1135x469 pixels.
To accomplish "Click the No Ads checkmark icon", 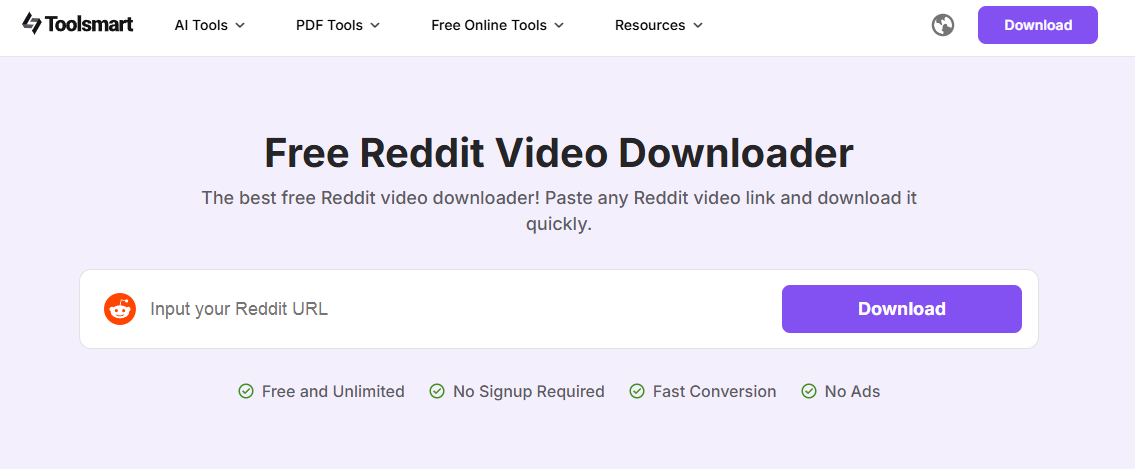I will pos(809,392).
